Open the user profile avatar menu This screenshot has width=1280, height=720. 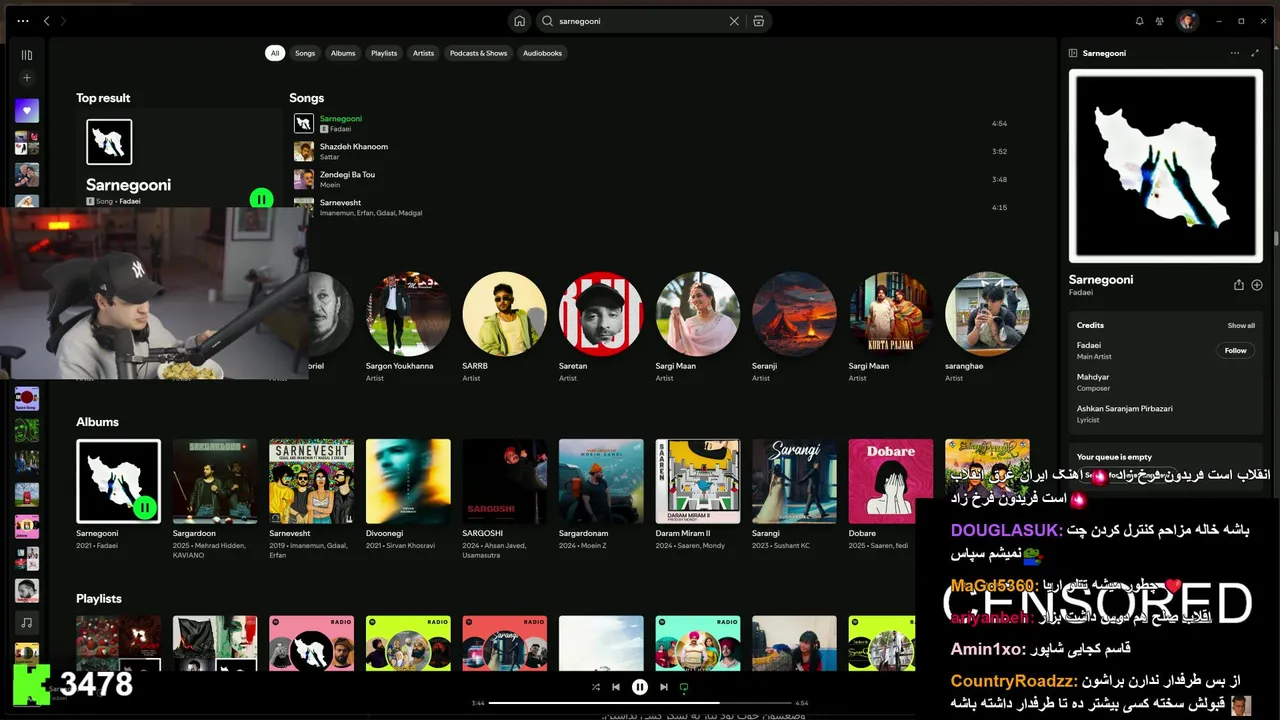click(1187, 21)
